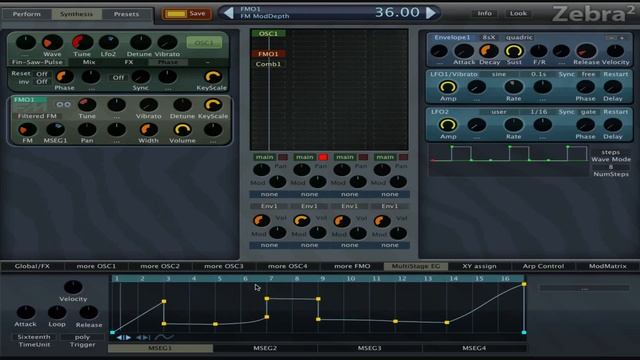Image resolution: width=640 pixels, height=360 pixels.
Task: Switch to the Presets tab
Action: (126, 14)
